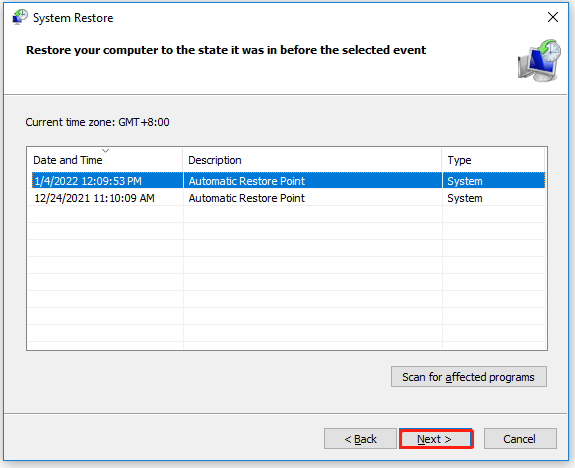Click Scan for affected programs
Image resolution: width=575 pixels, height=468 pixels.
click(x=469, y=377)
